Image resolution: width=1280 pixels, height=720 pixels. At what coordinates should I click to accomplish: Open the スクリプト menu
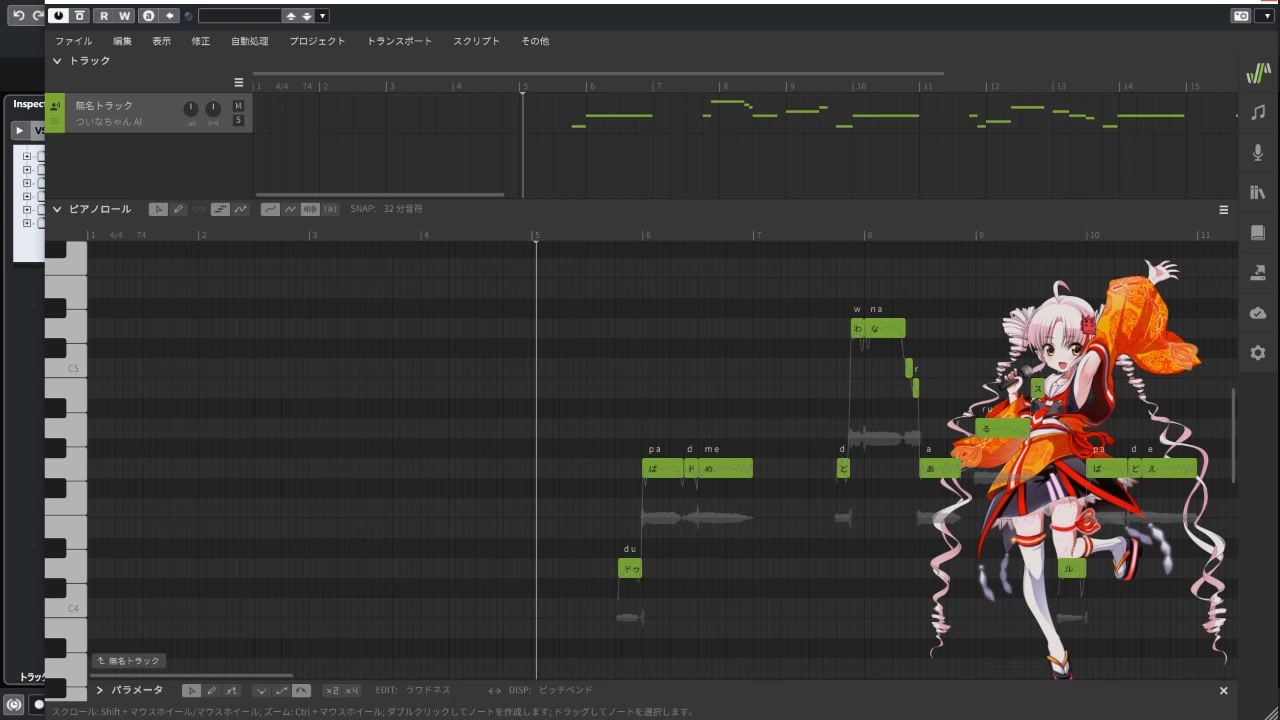click(x=476, y=41)
